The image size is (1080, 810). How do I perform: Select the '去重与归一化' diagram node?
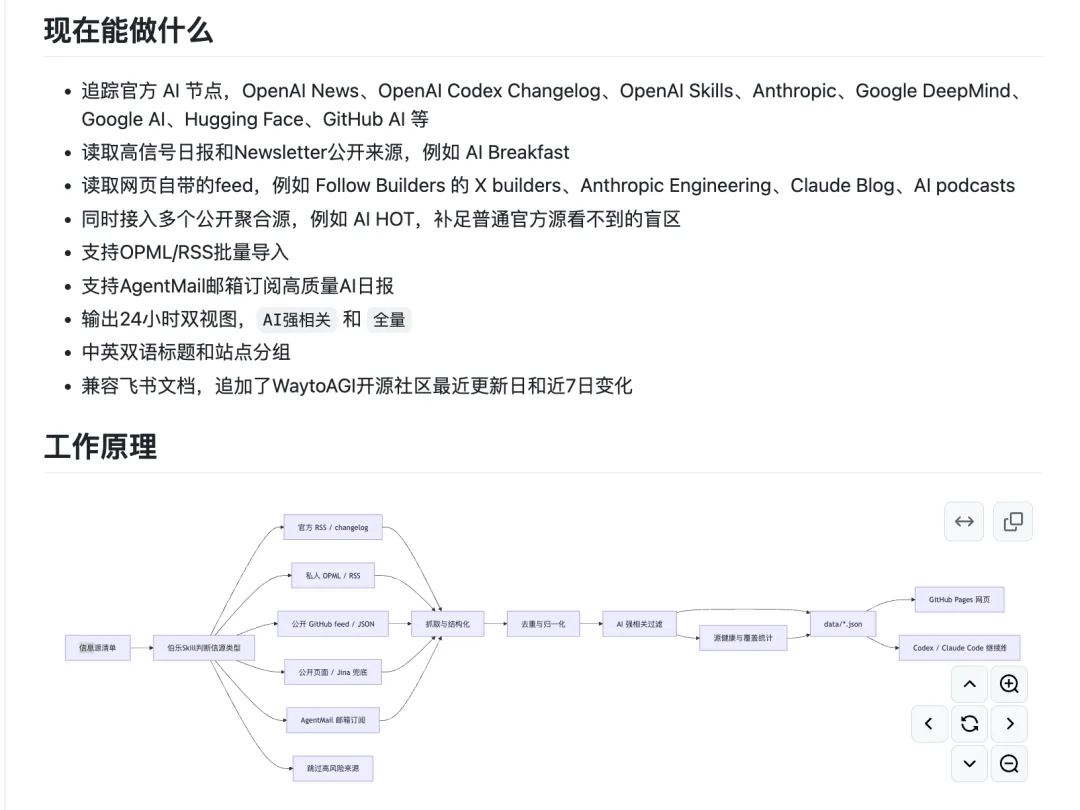(543, 624)
